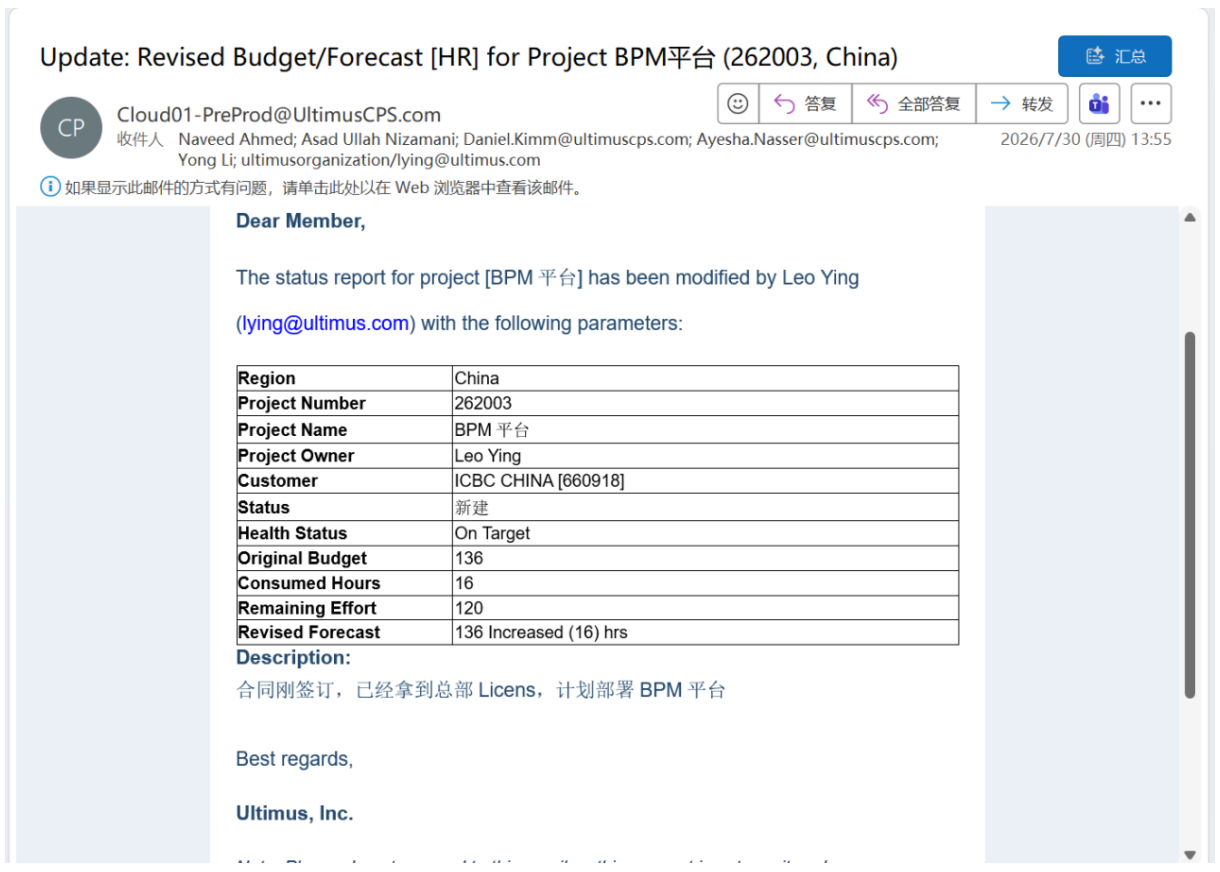The height and width of the screenshot is (872, 1220).
Task: Click the received date 2026/7/30 13:55
Action: coord(1086,140)
